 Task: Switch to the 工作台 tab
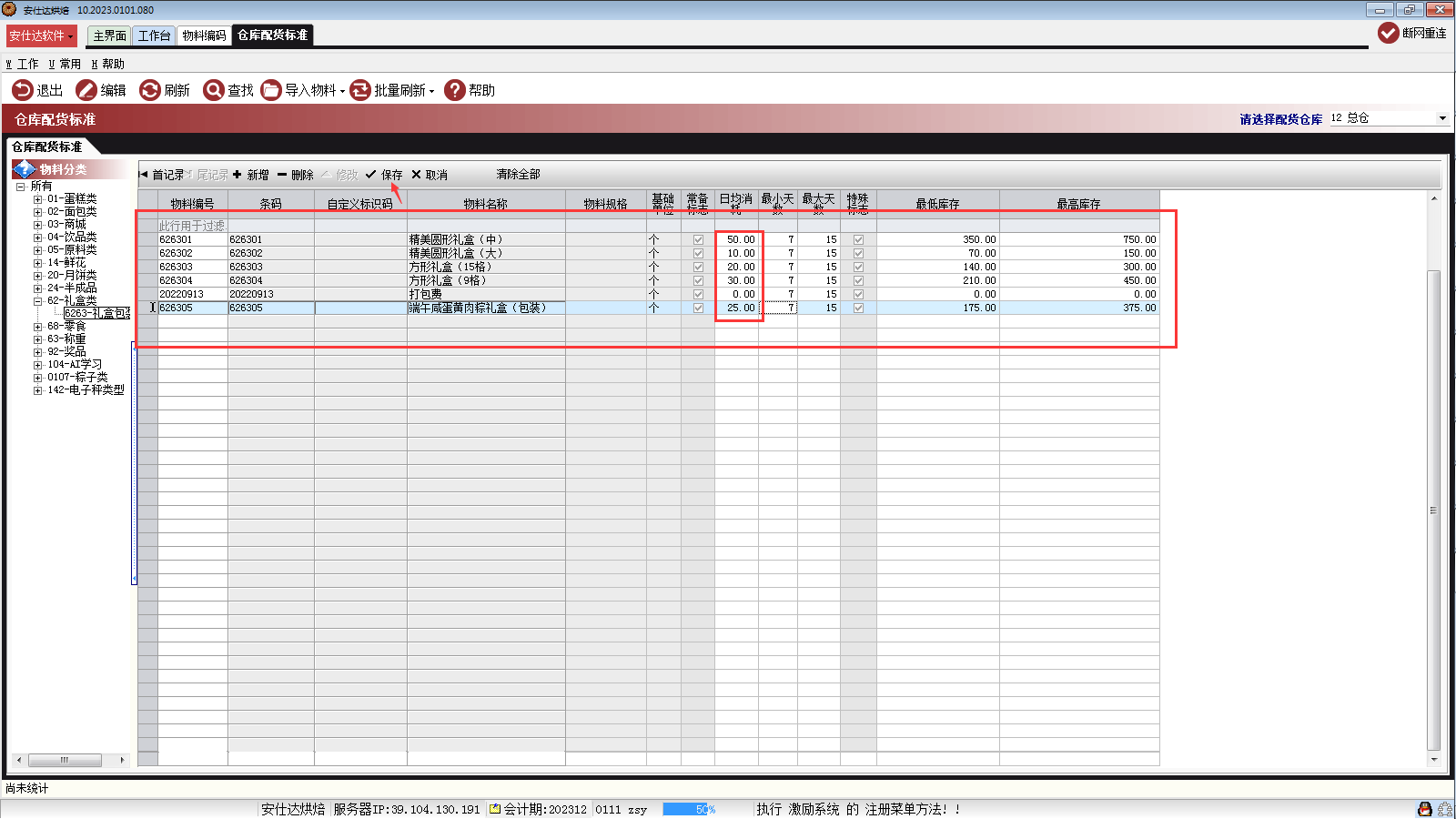(x=154, y=35)
